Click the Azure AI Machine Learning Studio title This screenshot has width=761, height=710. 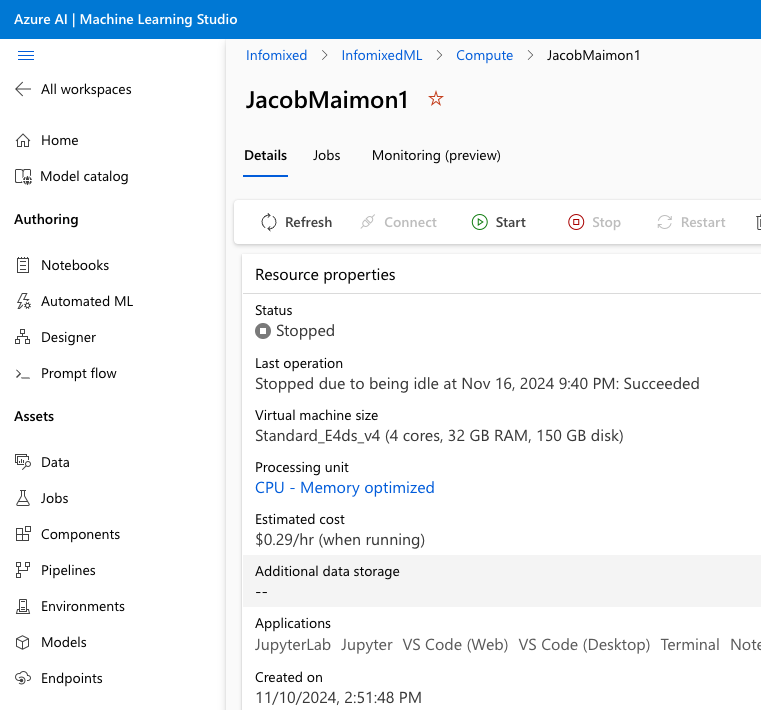point(126,19)
